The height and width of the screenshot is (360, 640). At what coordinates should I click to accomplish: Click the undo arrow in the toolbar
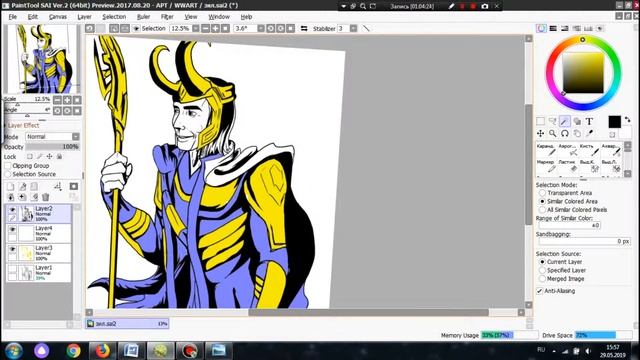pyautogui.click(x=90, y=28)
